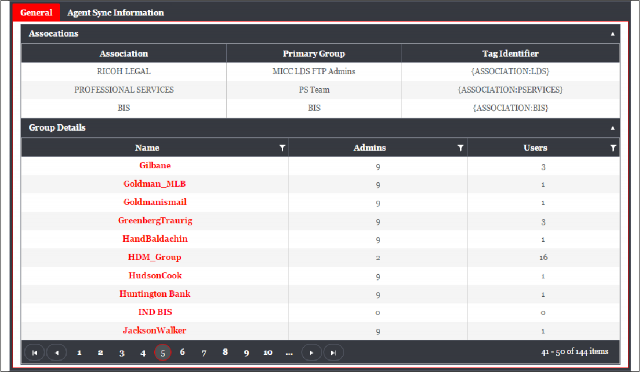
Task: Go to the previous page of groups
Action: pyautogui.click(x=57, y=353)
